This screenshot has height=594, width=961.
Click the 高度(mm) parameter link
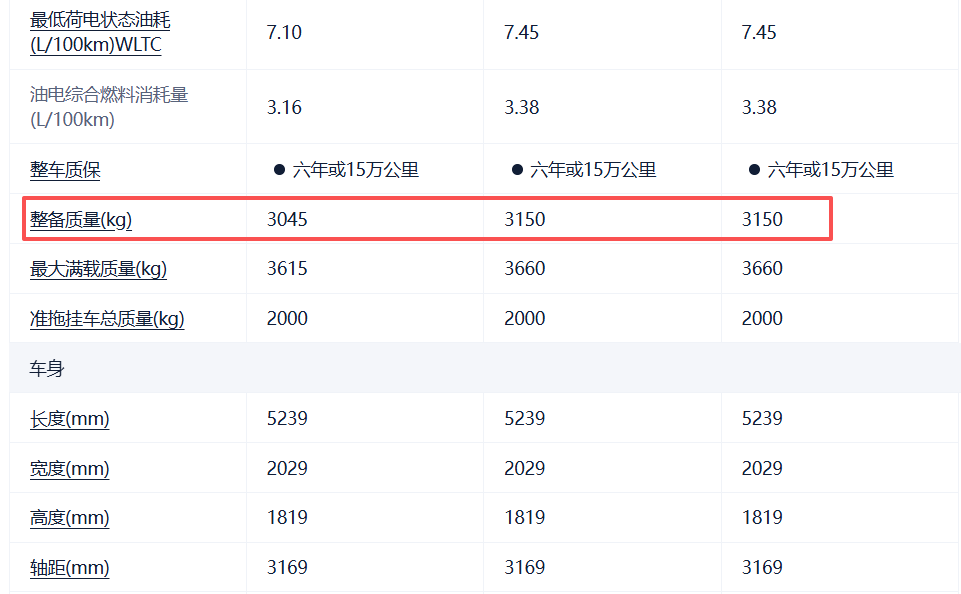69,518
